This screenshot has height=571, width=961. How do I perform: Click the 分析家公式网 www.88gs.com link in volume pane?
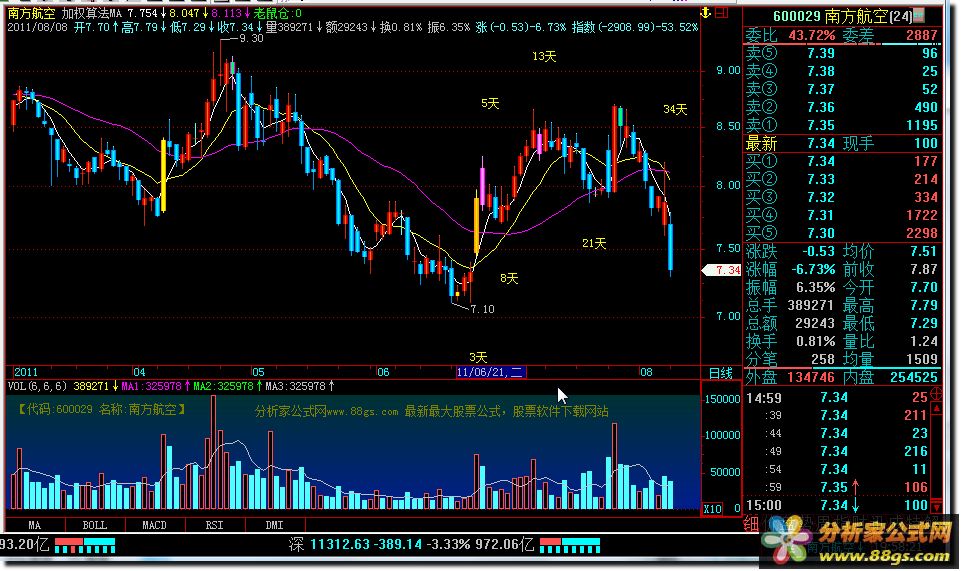click(431, 411)
